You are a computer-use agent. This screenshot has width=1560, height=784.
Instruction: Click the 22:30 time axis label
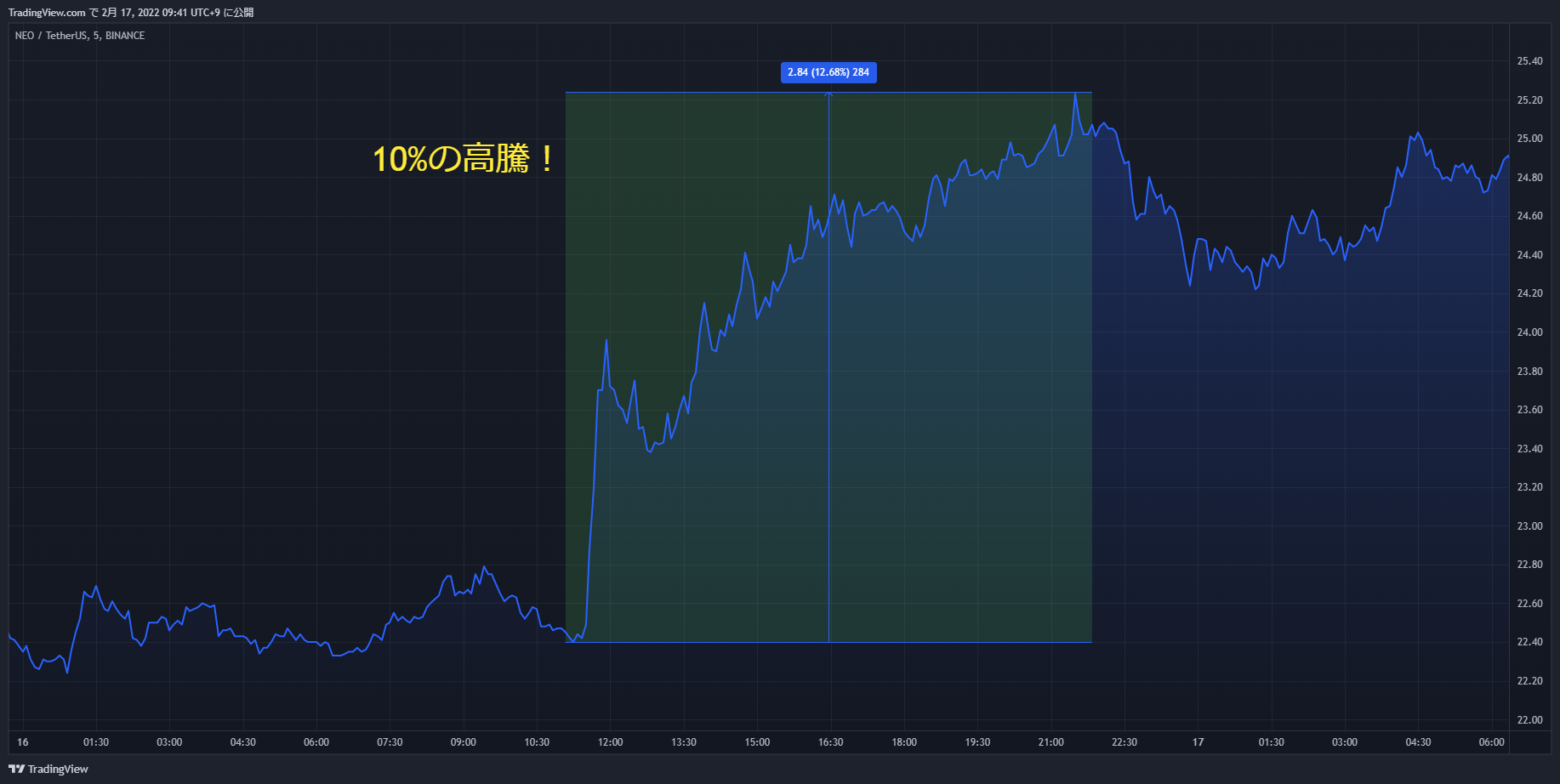click(x=1124, y=742)
